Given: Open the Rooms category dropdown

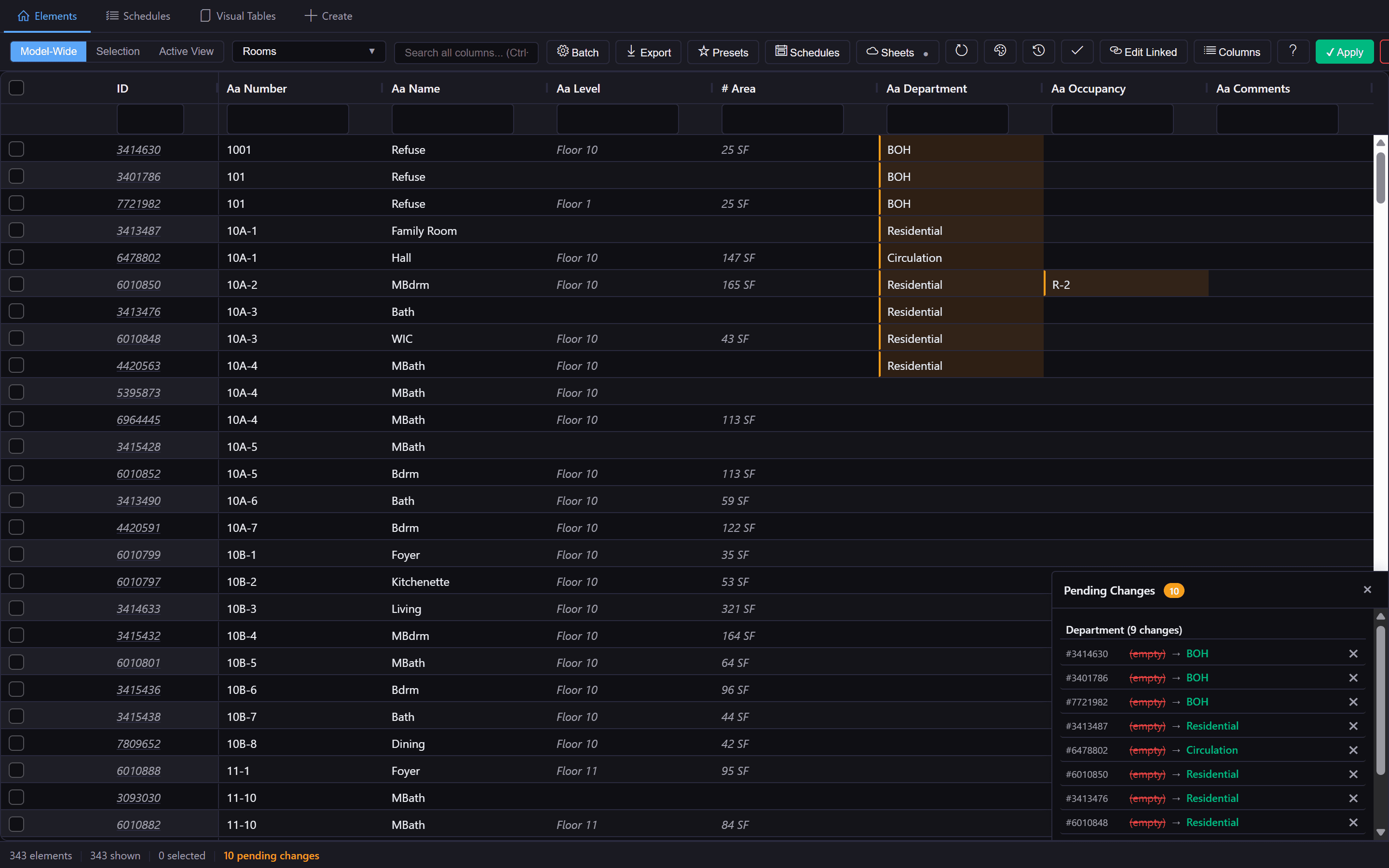Looking at the screenshot, I should [x=309, y=51].
